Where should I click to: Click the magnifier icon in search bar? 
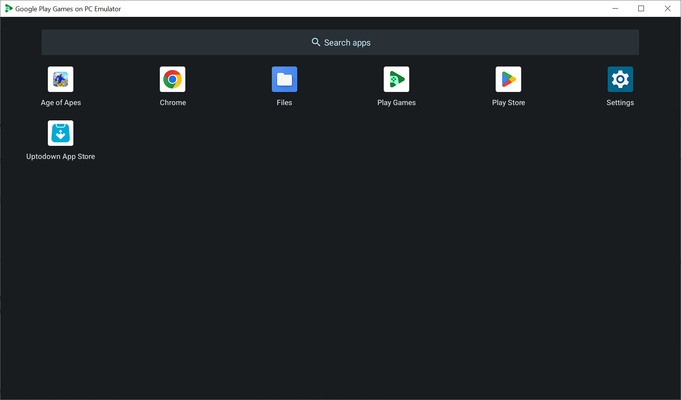coord(316,42)
